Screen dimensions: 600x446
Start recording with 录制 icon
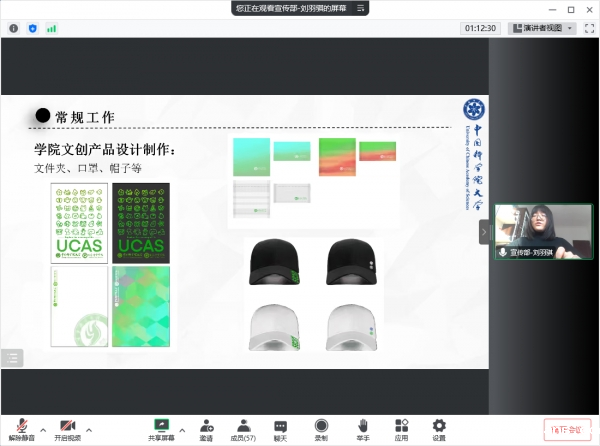321,427
